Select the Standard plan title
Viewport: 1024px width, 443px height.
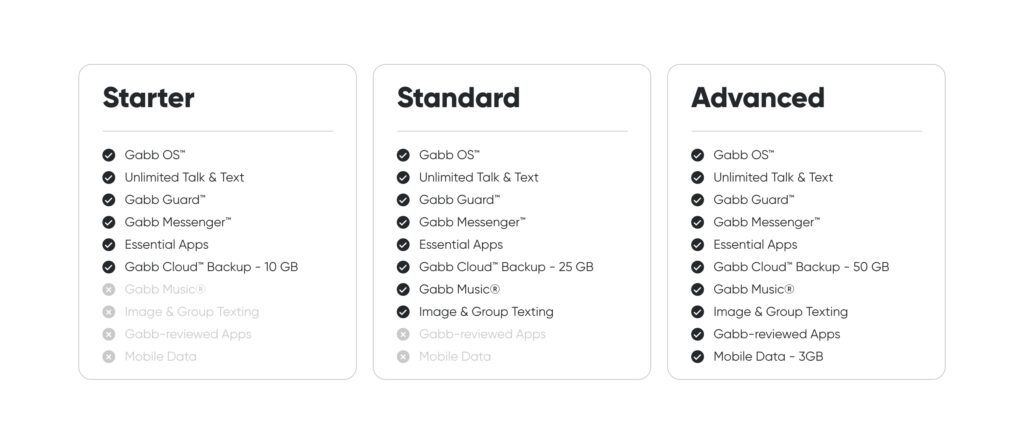tap(458, 97)
